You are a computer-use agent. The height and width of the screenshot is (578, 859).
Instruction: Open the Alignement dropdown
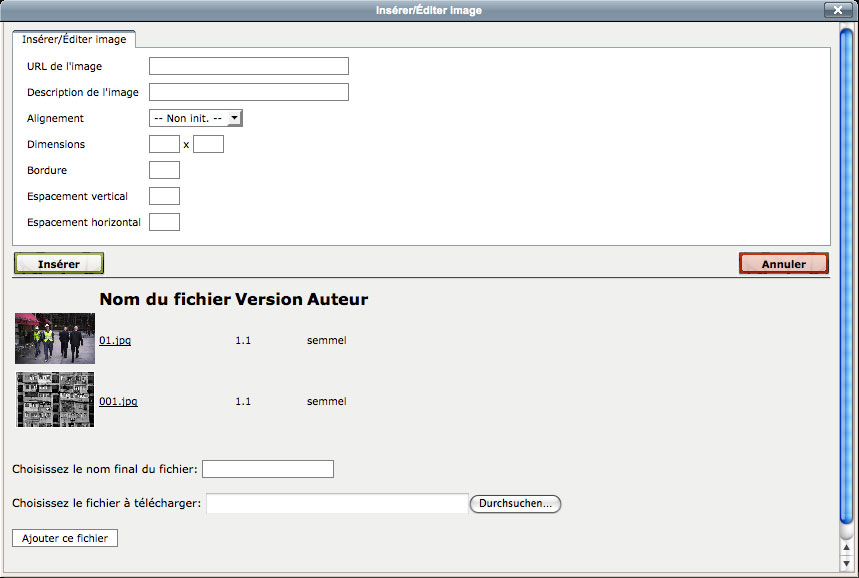point(196,118)
